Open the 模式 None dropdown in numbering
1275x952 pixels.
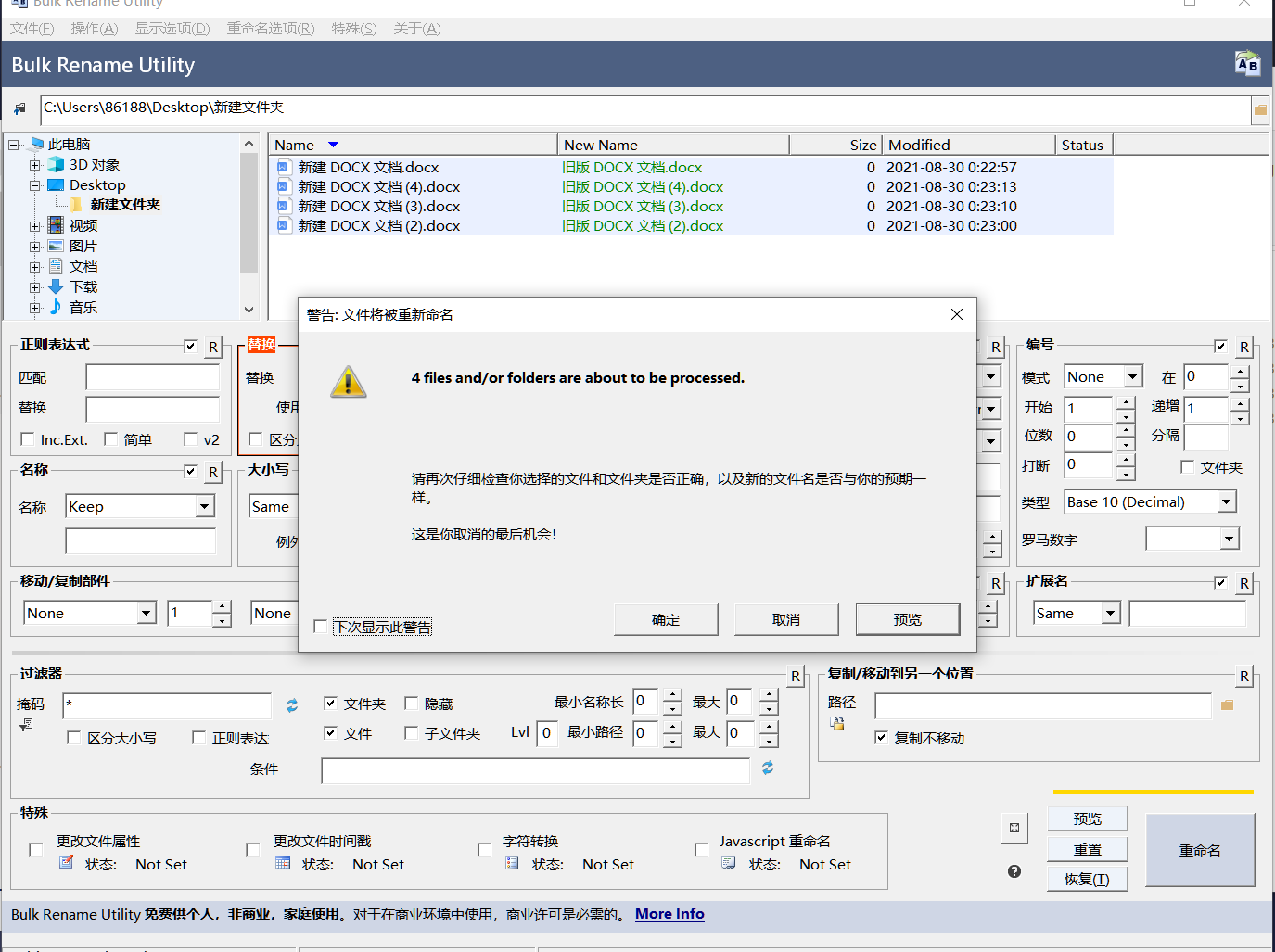click(1132, 376)
